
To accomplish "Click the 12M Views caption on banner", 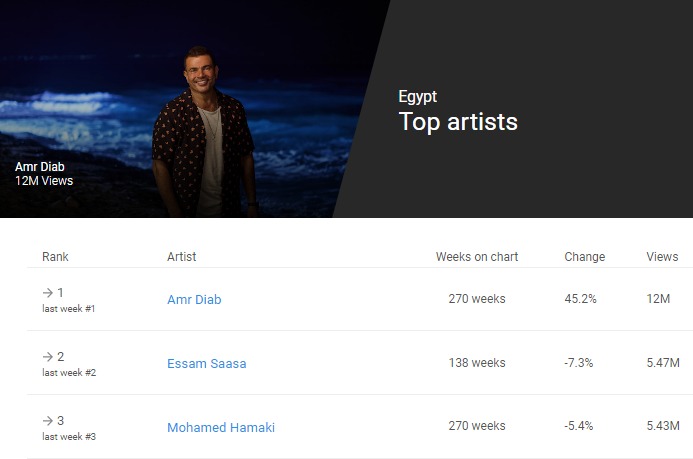I will [44, 181].
